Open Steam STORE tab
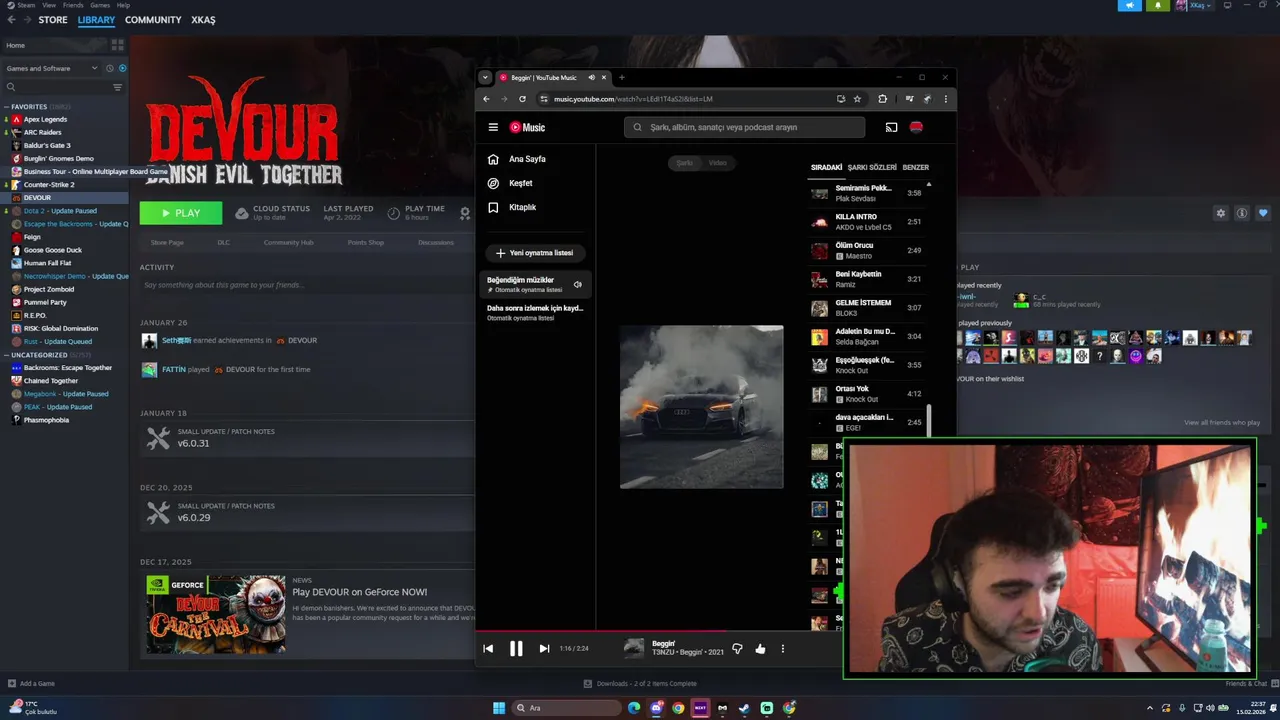This screenshot has height=720, width=1280. point(53,20)
